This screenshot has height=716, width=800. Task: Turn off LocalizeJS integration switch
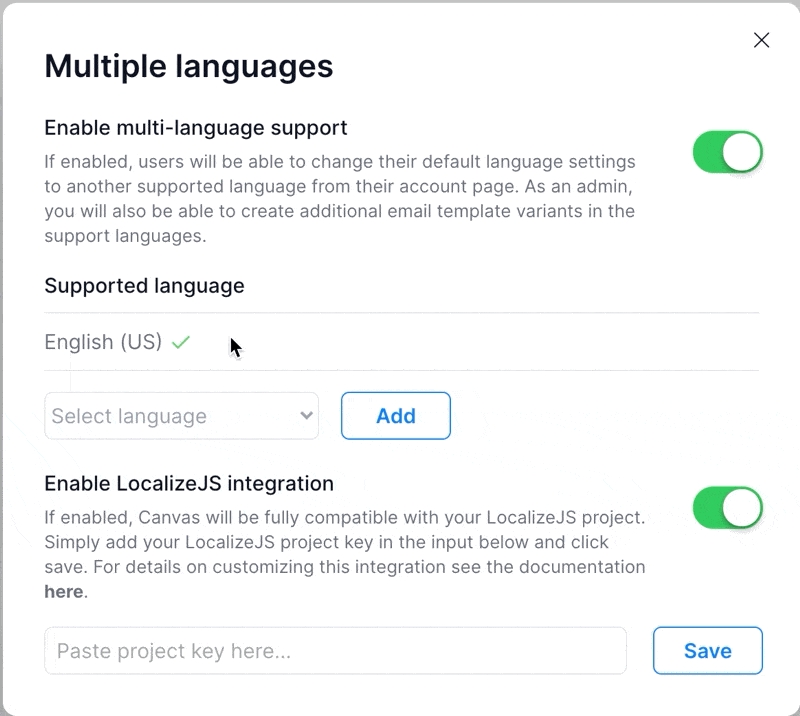click(727, 508)
